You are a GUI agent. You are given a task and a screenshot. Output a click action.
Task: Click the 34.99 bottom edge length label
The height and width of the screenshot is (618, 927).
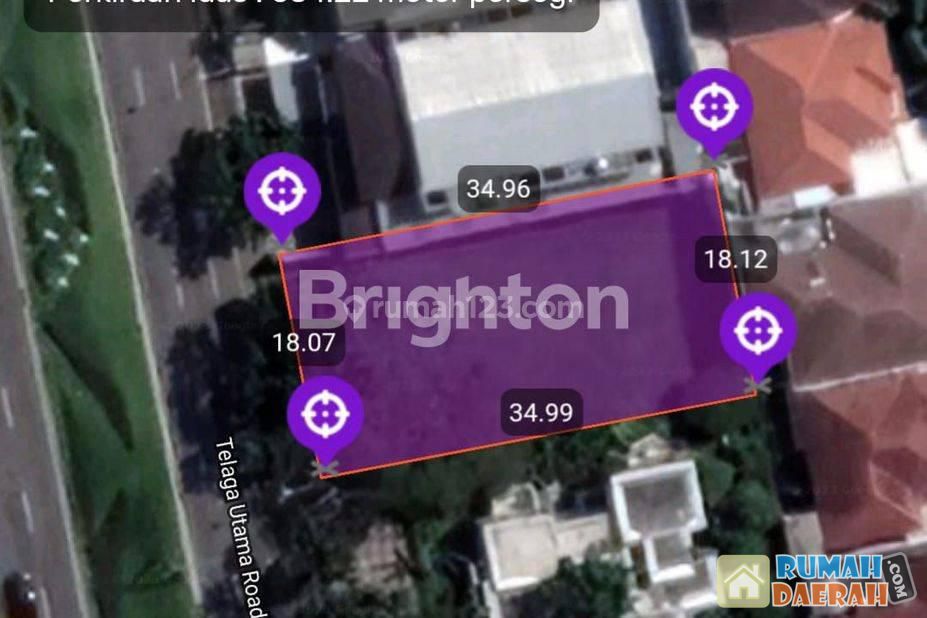coord(541,412)
